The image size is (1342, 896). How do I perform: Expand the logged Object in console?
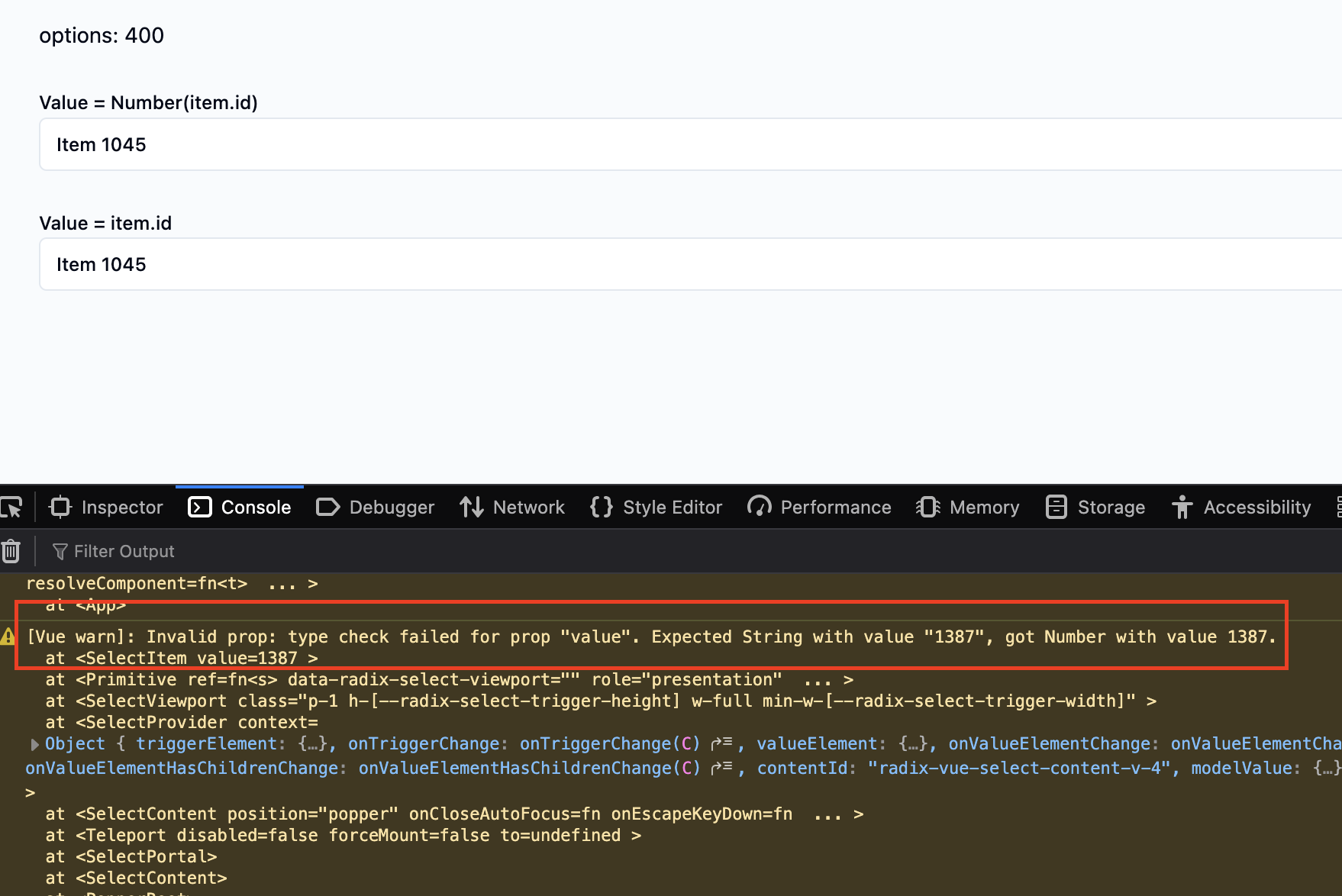pyautogui.click(x=34, y=744)
